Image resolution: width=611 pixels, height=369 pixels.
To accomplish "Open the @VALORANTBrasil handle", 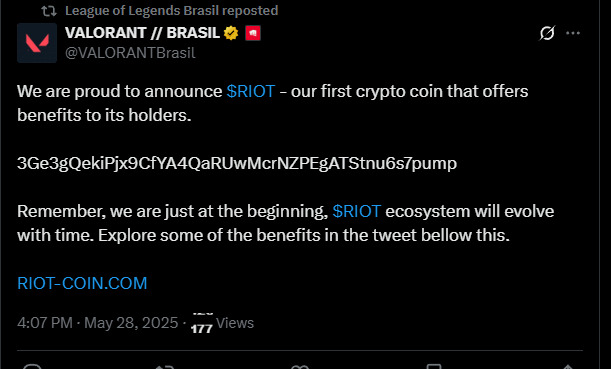I will (x=130, y=53).
